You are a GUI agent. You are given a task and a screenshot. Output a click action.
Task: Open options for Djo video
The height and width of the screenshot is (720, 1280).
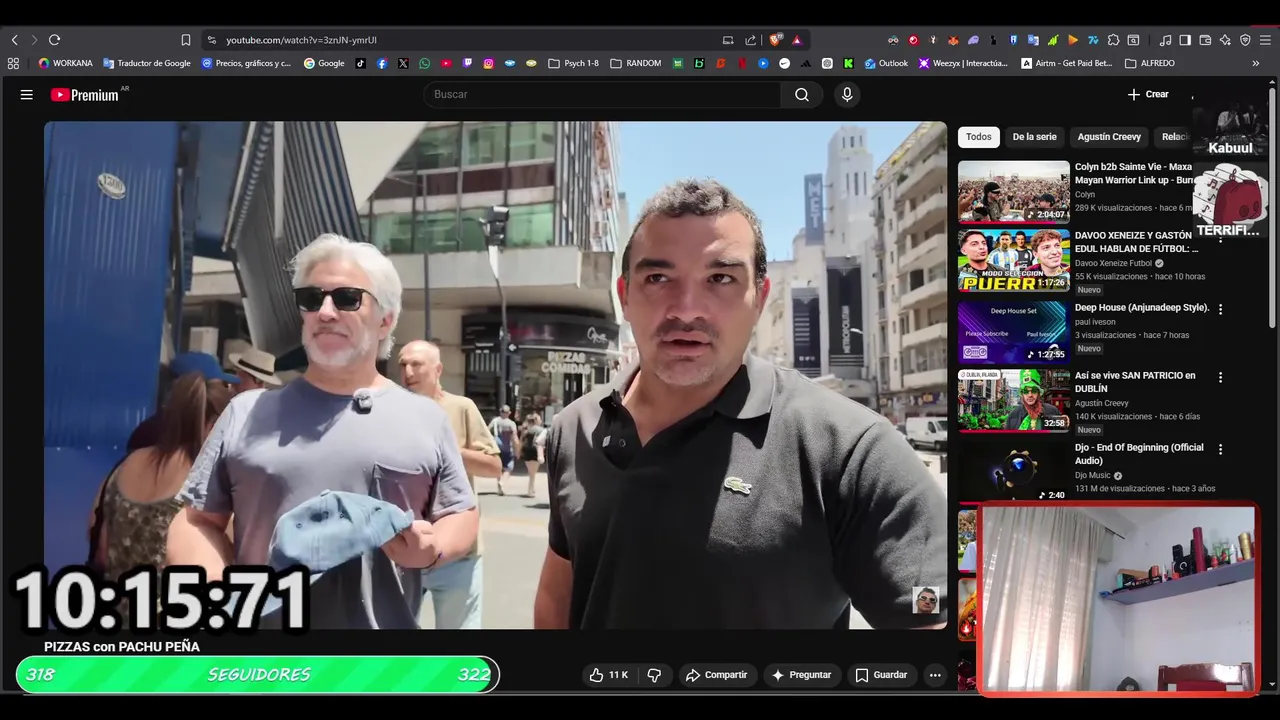(x=1220, y=449)
